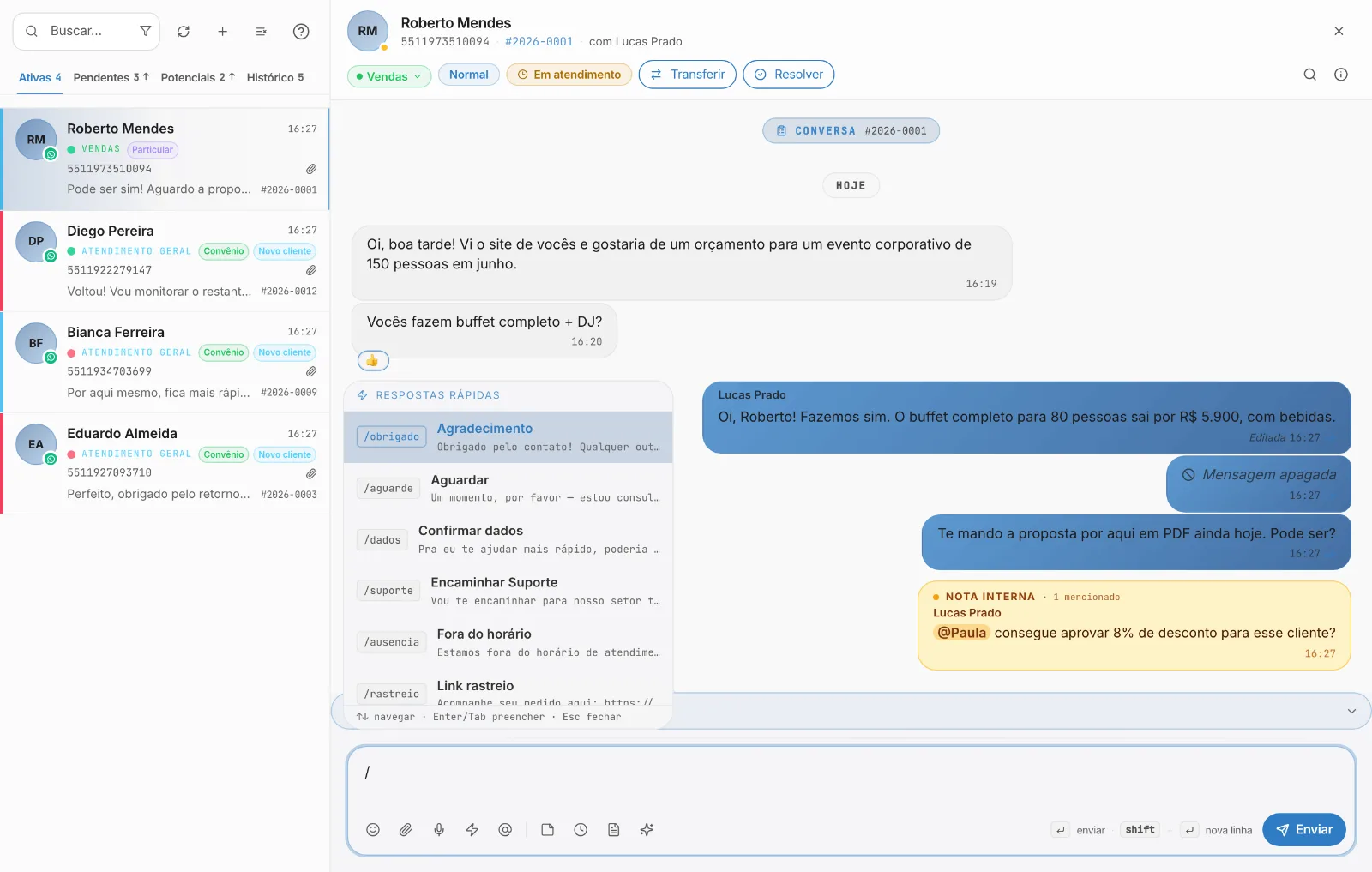Click attachment icon on Eduardo Almeida row
The height and width of the screenshot is (872, 1372).
tap(311, 473)
